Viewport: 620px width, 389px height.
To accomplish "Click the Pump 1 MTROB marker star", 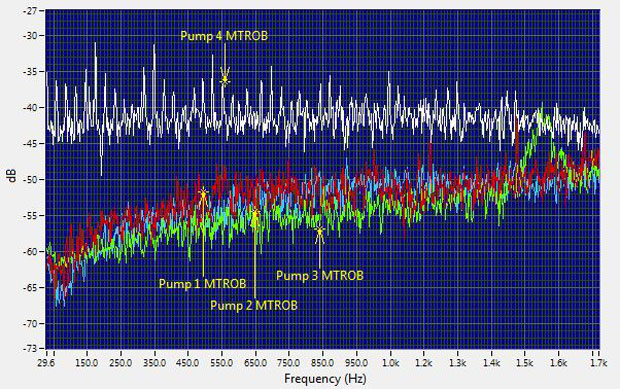I will pos(203,194).
